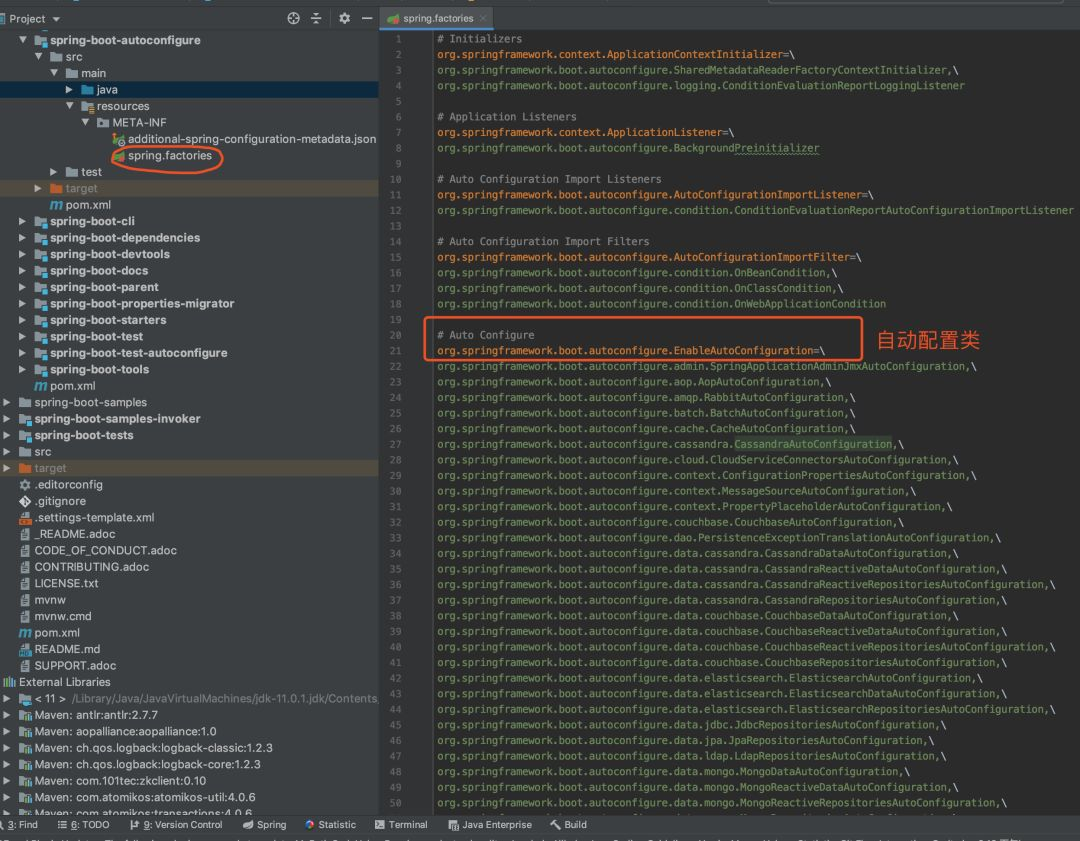Select Maven: com.atomikos:atomikos-util:4.0.6 library
The height and width of the screenshot is (841, 1080).
tap(145, 797)
